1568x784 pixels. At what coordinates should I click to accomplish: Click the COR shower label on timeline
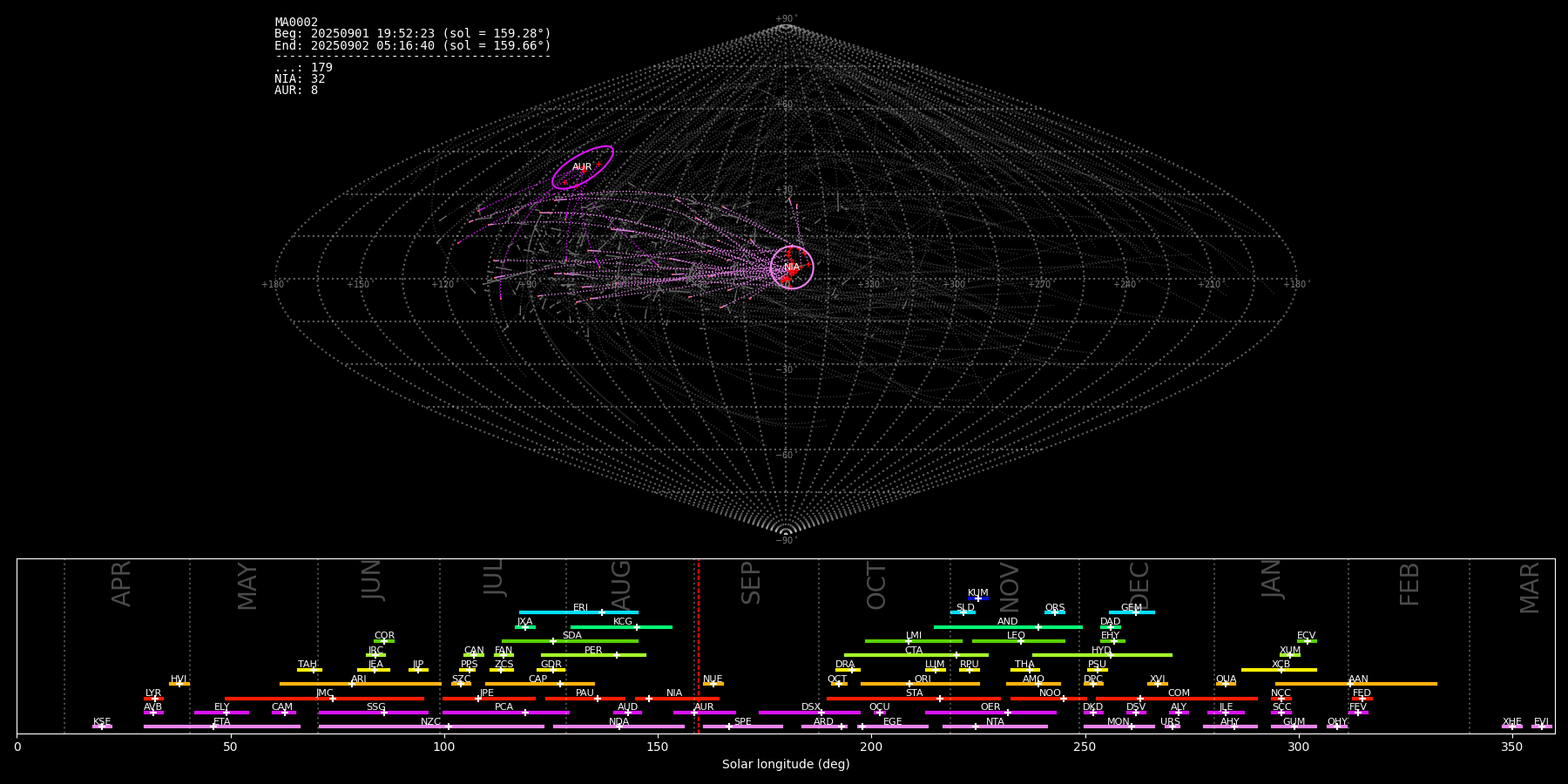pyautogui.click(x=384, y=635)
